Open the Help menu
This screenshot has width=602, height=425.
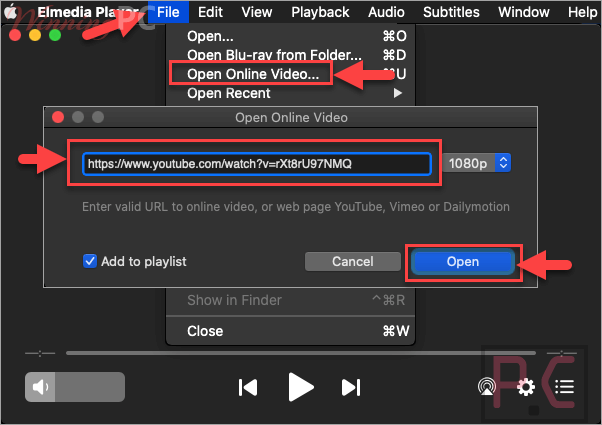(x=582, y=12)
